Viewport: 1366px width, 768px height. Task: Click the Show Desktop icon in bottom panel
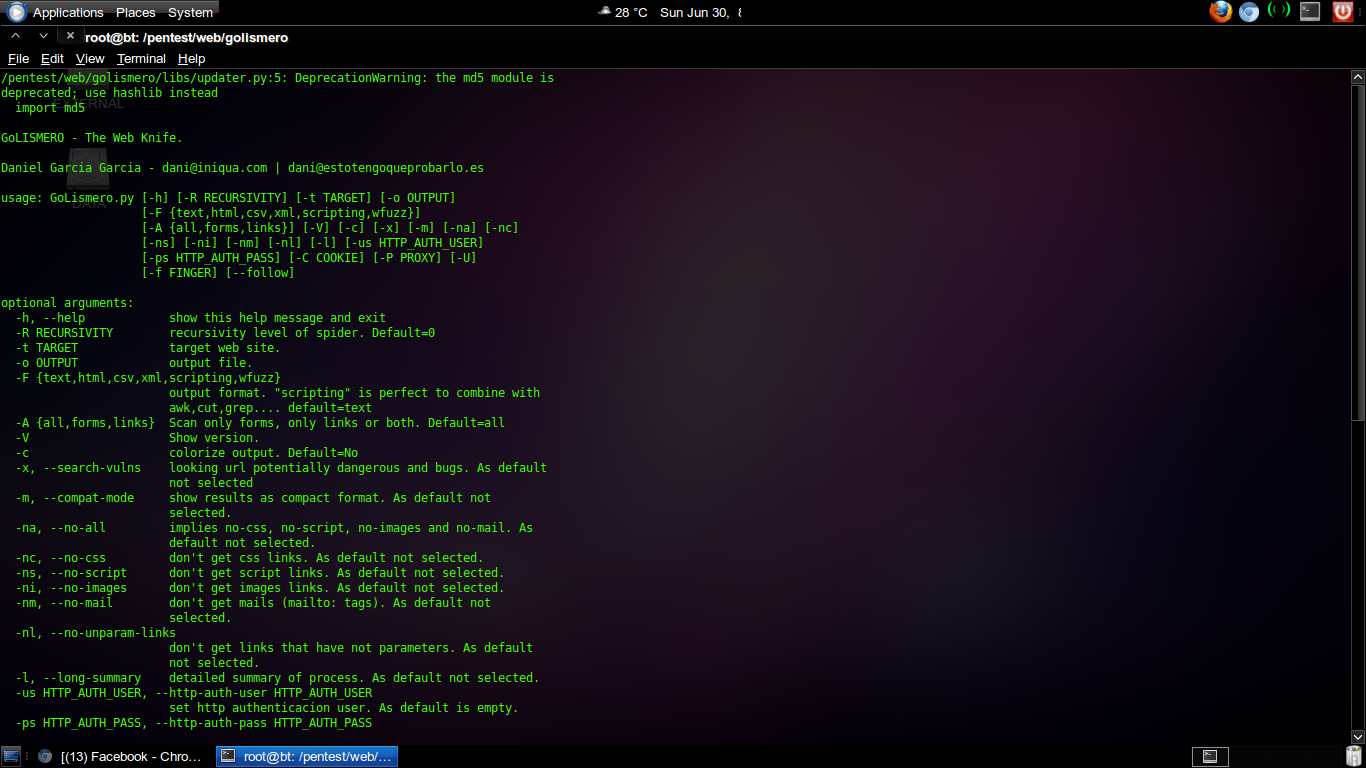pyautogui.click(x=10, y=756)
